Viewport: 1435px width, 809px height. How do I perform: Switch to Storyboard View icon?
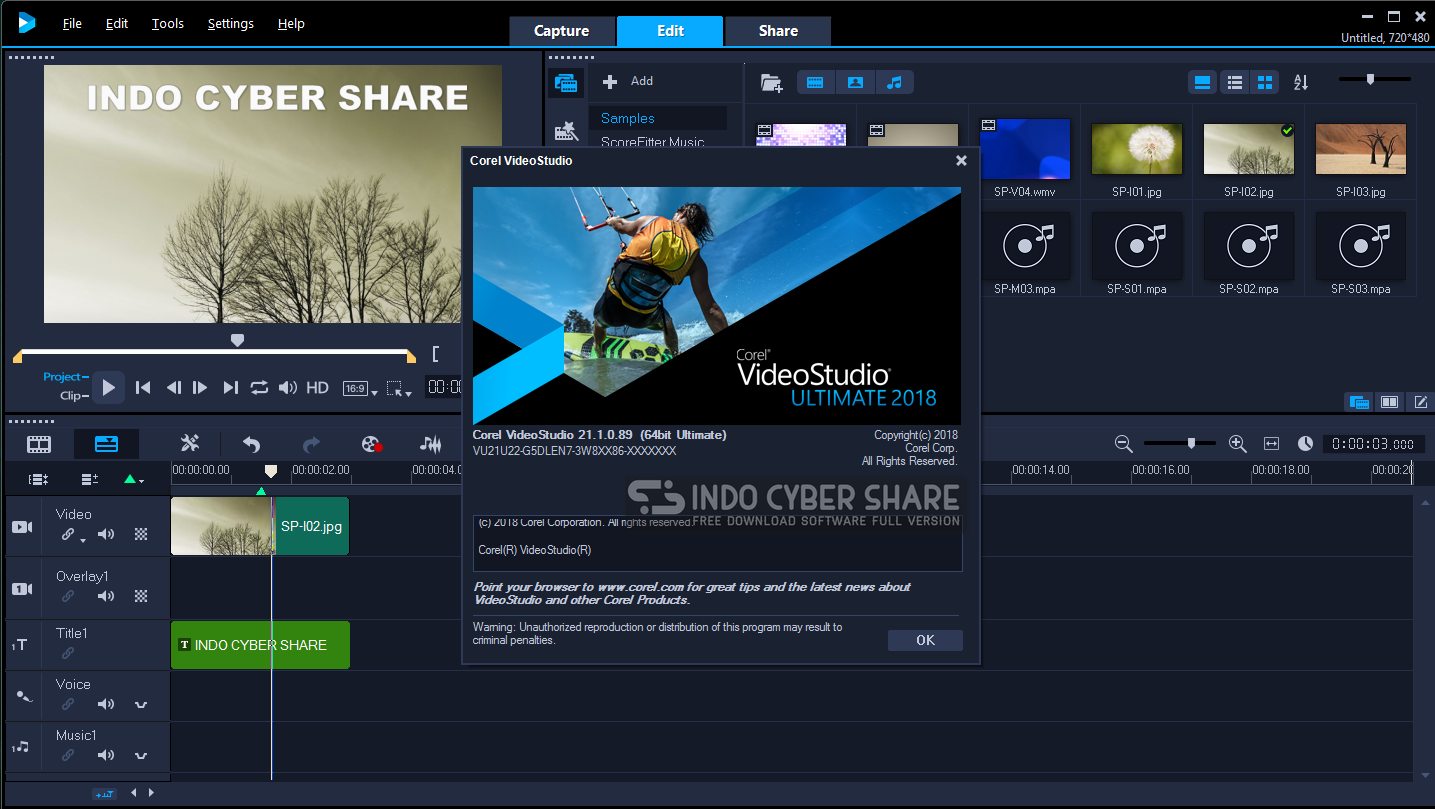tap(39, 444)
